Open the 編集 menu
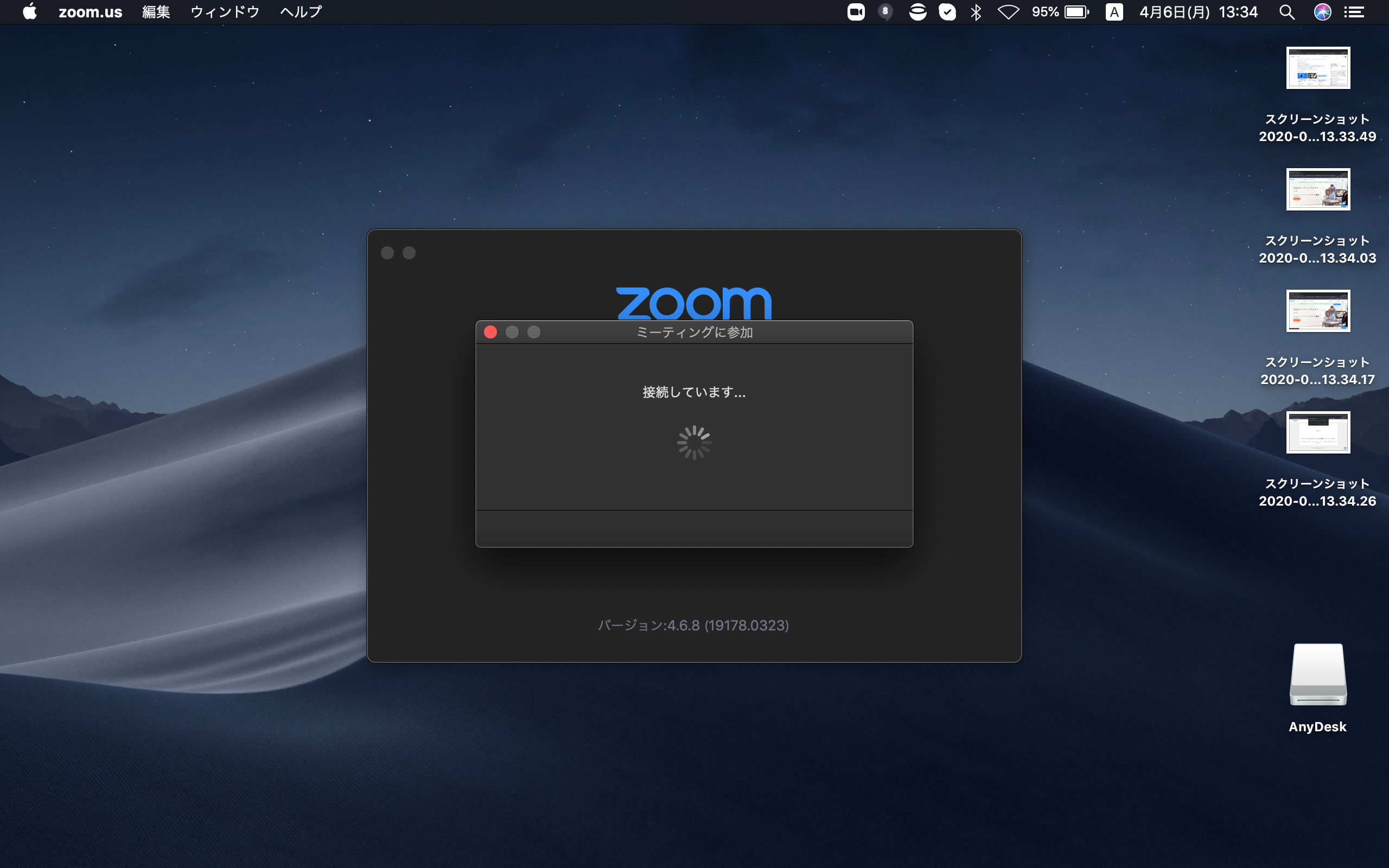The height and width of the screenshot is (868, 1389). [156, 12]
